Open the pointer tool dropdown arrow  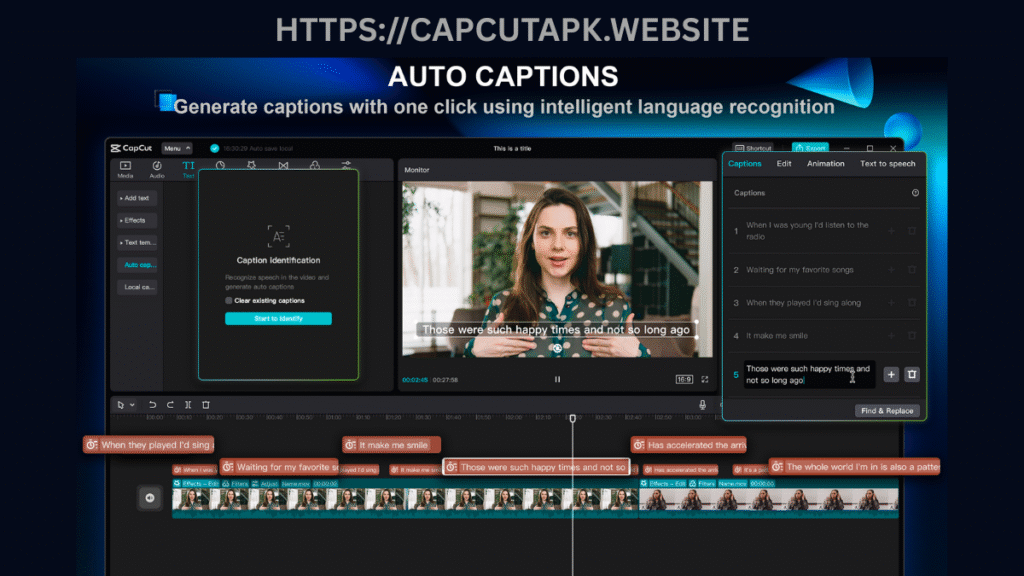pos(132,405)
